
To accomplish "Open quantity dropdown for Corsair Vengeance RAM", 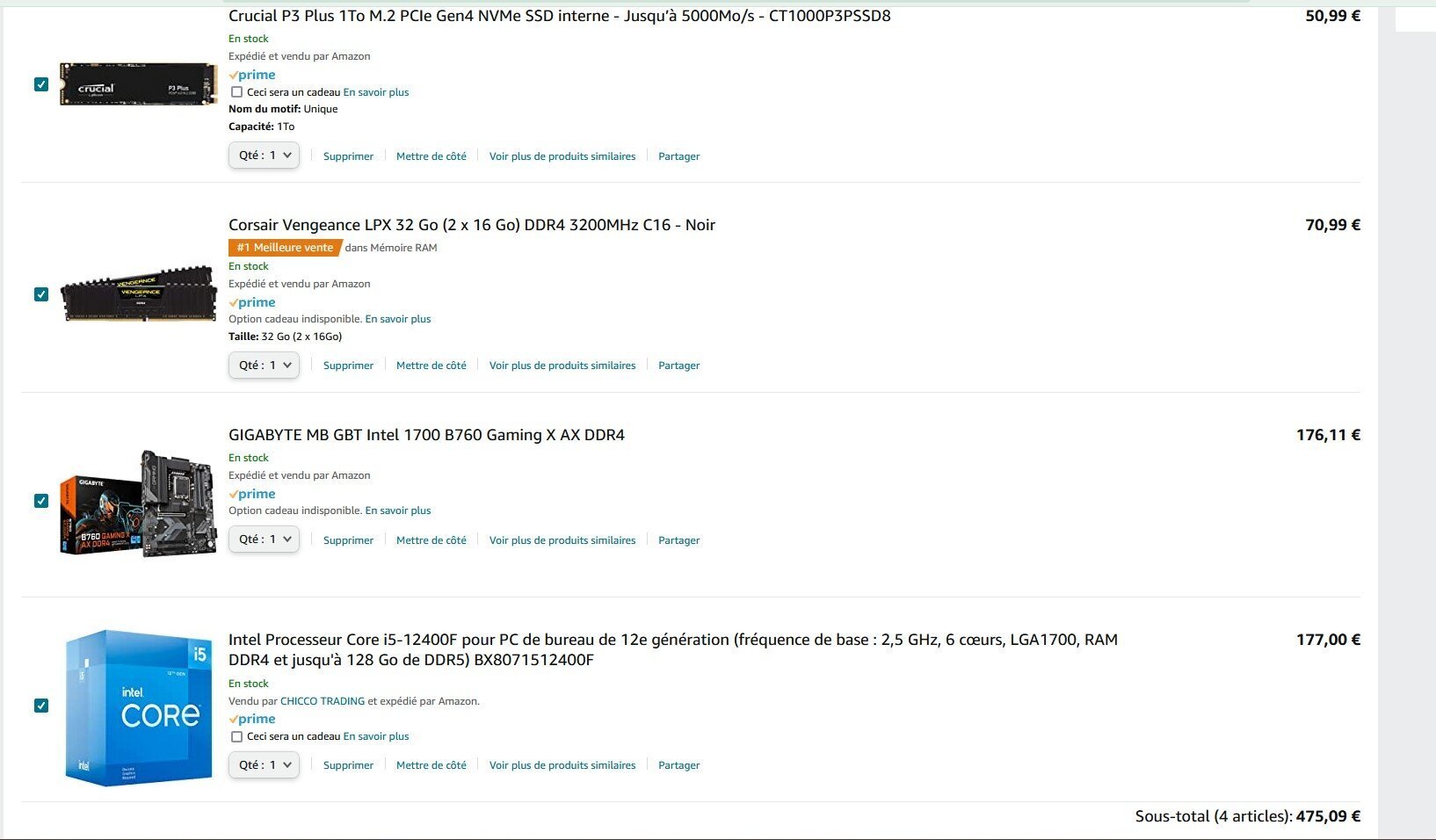I will coord(265,365).
